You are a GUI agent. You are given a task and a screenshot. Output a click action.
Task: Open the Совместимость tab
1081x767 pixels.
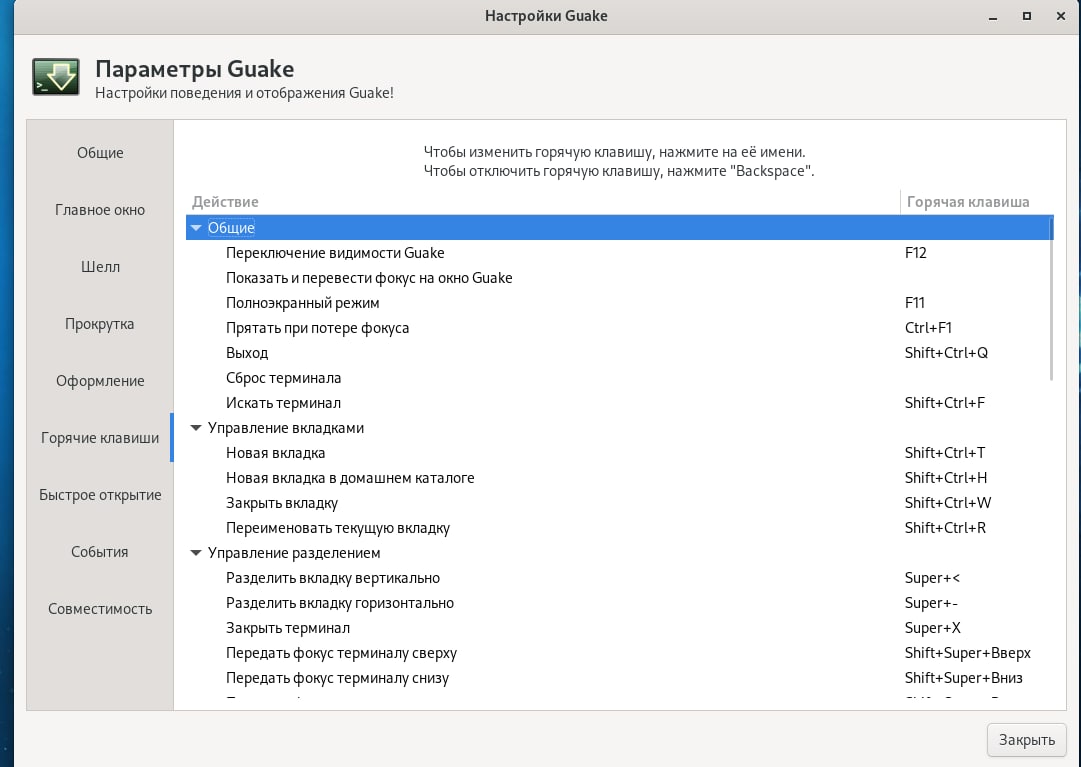coord(100,609)
